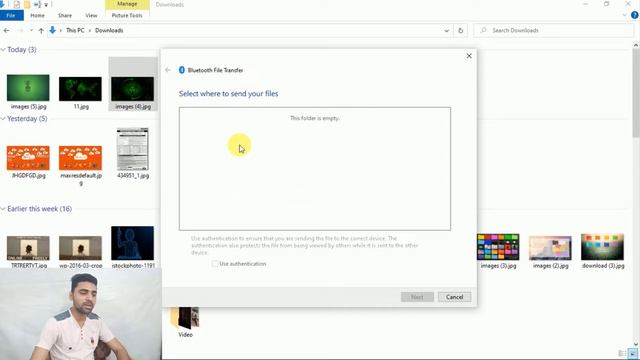Switch to details view button
This screenshot has height=360, width=640.
622,353
